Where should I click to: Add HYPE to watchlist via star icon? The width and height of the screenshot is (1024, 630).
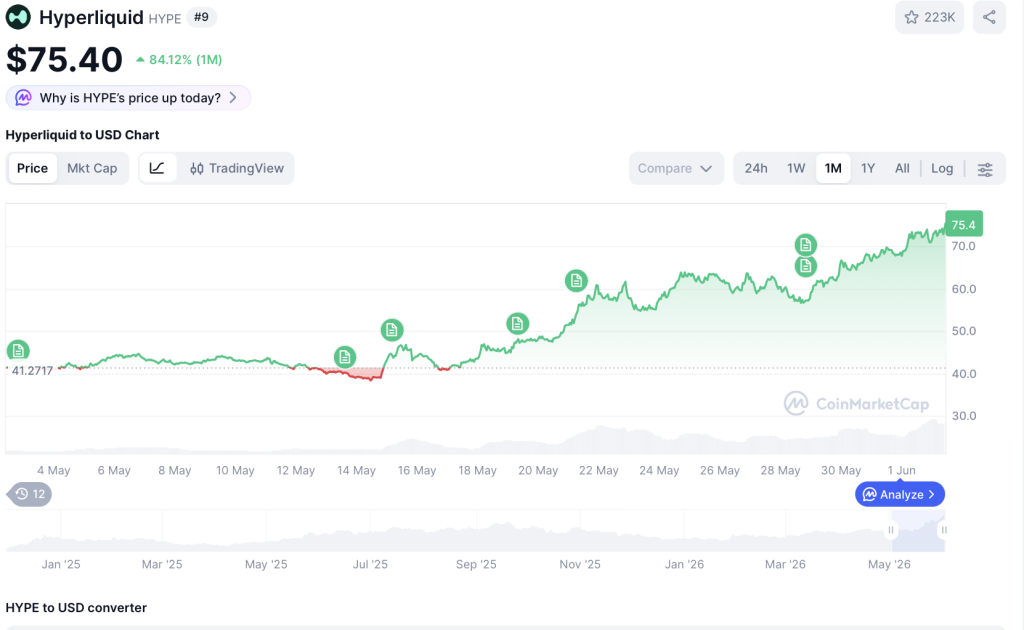point(929,17)
